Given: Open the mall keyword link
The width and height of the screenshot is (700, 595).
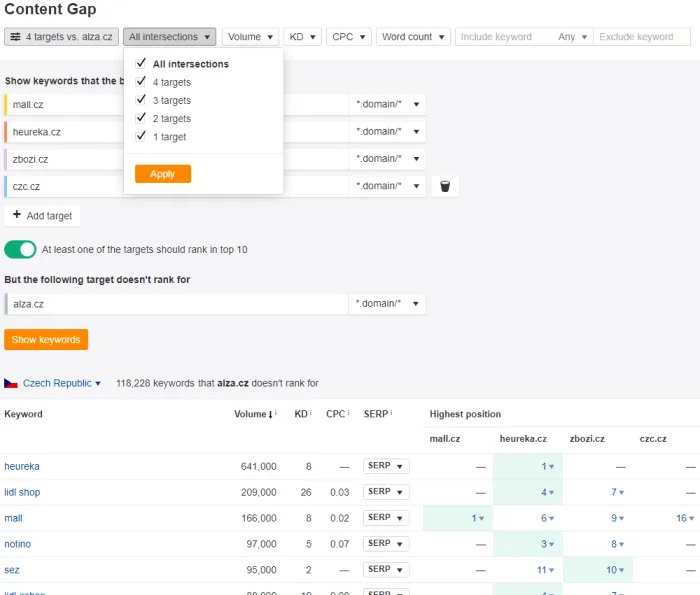Looking at the screenshot, I should tap(13, 518).
